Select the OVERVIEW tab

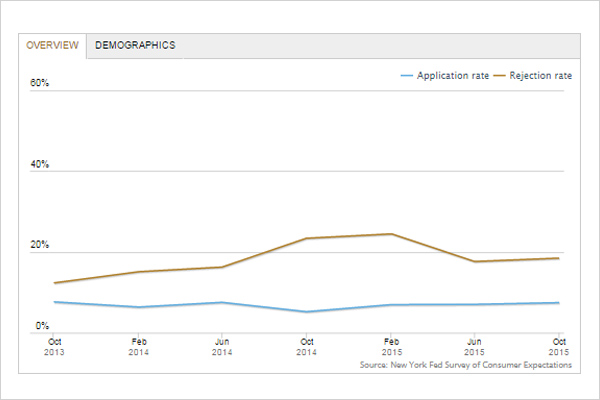coord(53,46)
